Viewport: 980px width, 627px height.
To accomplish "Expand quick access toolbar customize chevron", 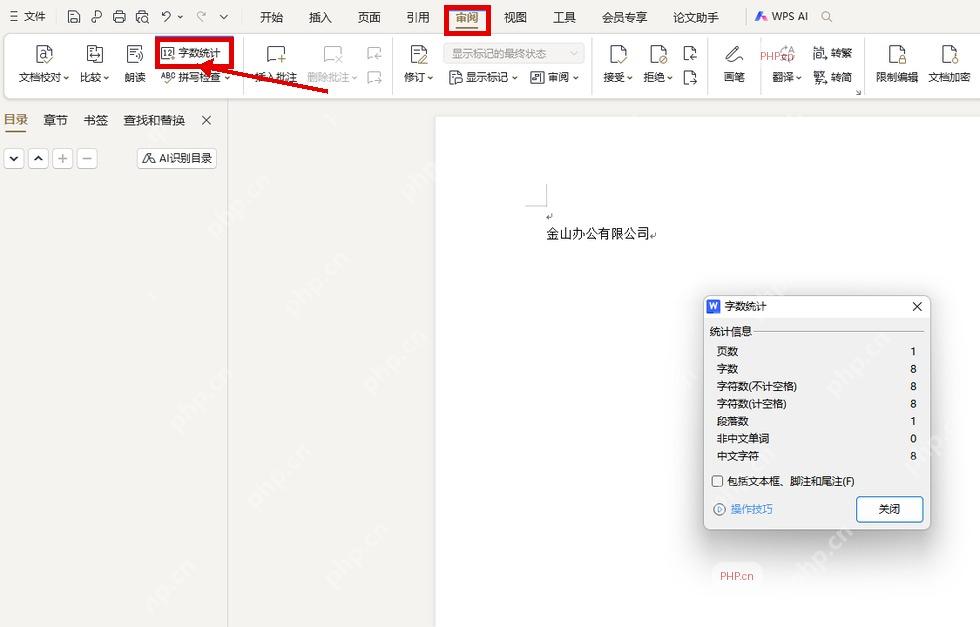I will coord(224,17).
